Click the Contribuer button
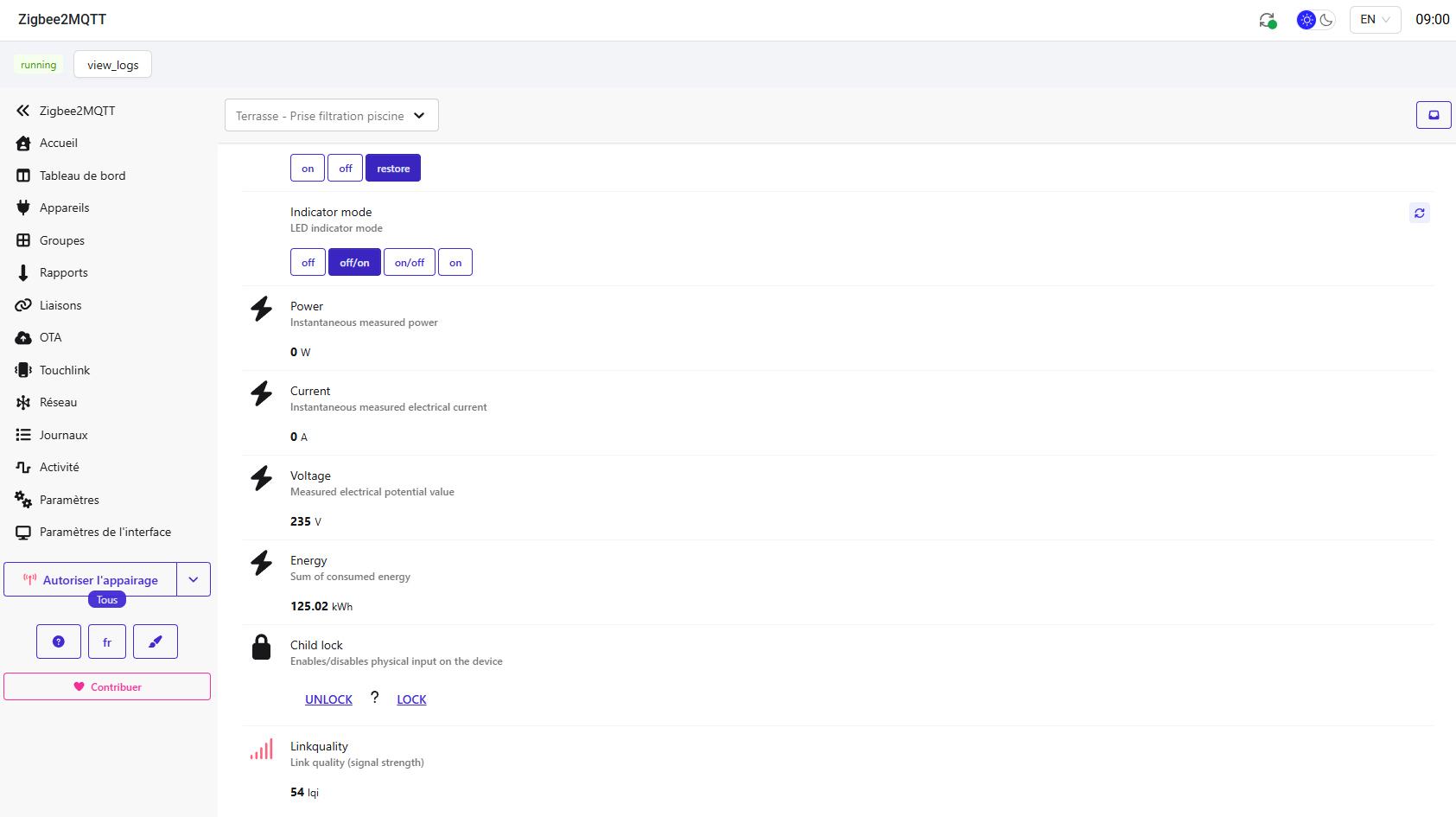Screen dimensions: 1456x817 coord(107,687)
